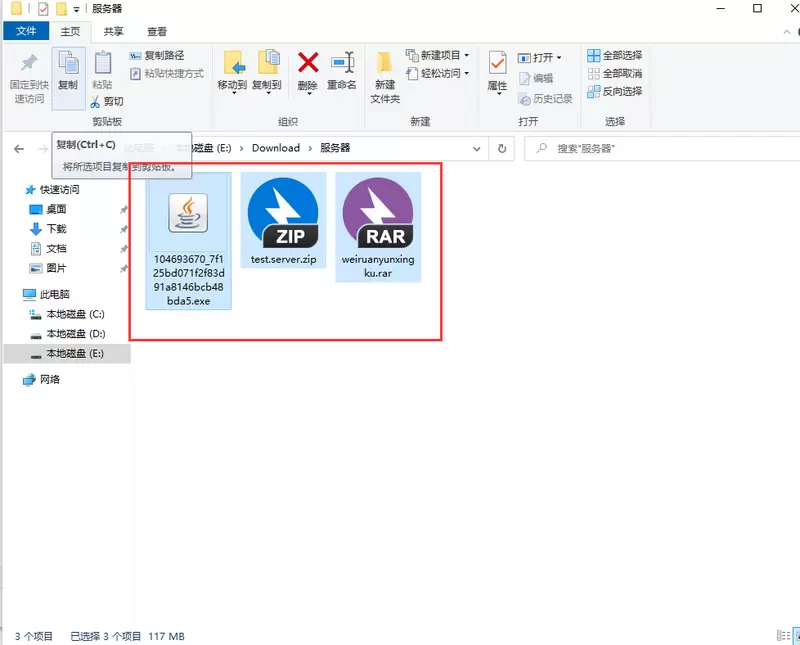Select the Java exe file icon
This screenshot has height=645, width=800.
(x=188, y=213)
